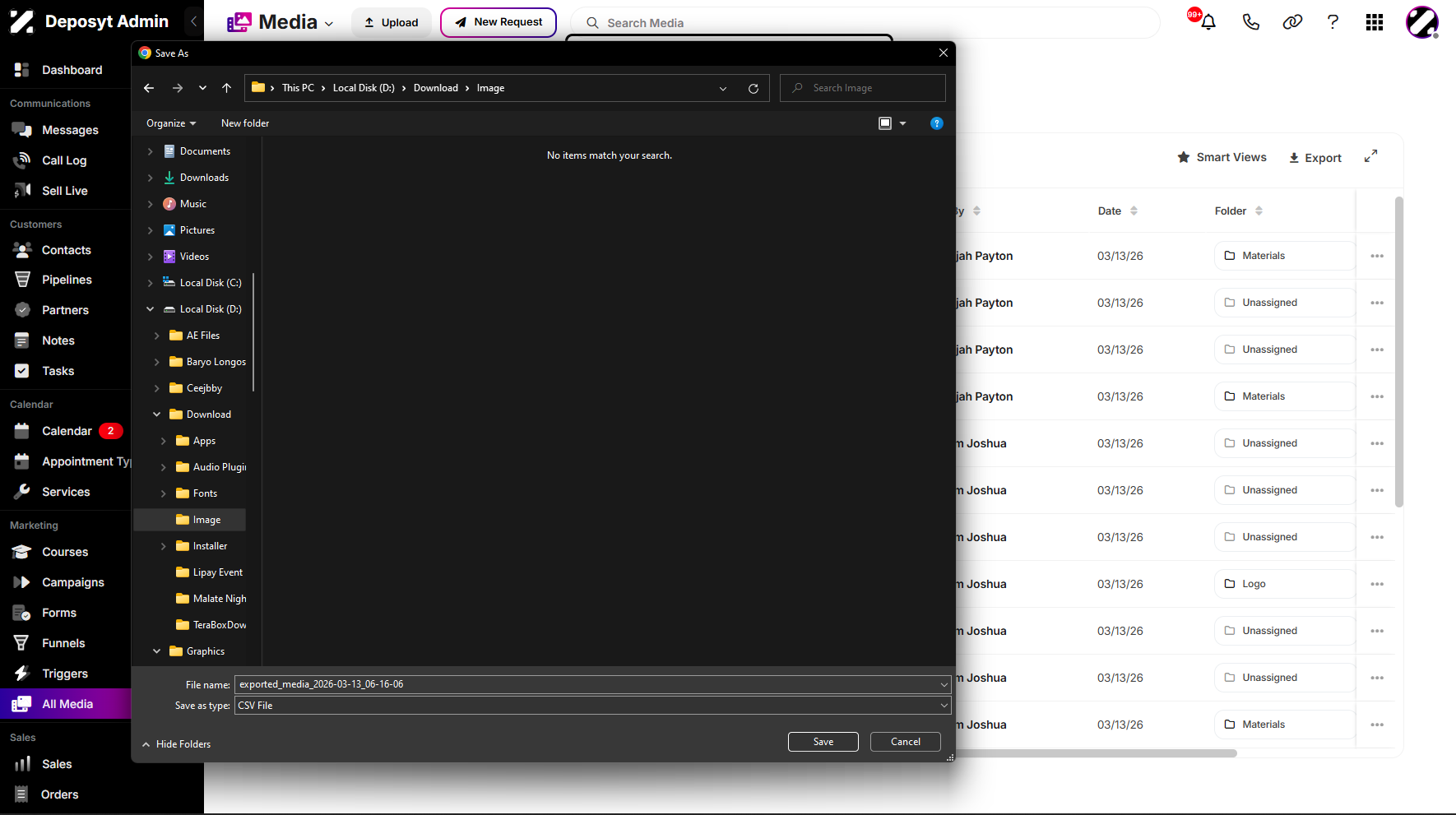1456x815 pixels.
Task: Click Search Media field
Action: point(865,23)
